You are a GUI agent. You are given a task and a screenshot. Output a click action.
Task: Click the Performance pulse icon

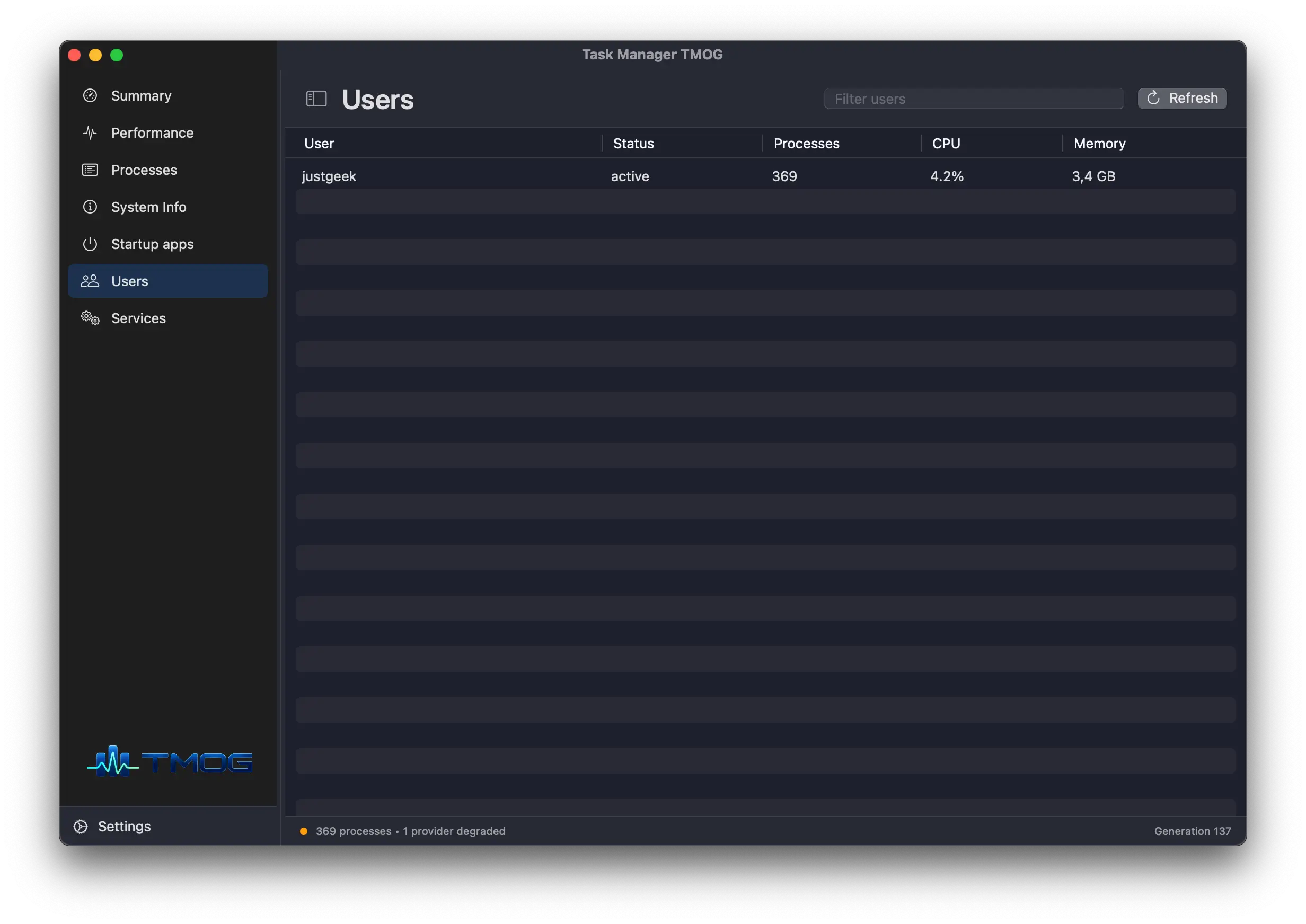[x=90, y=132]
